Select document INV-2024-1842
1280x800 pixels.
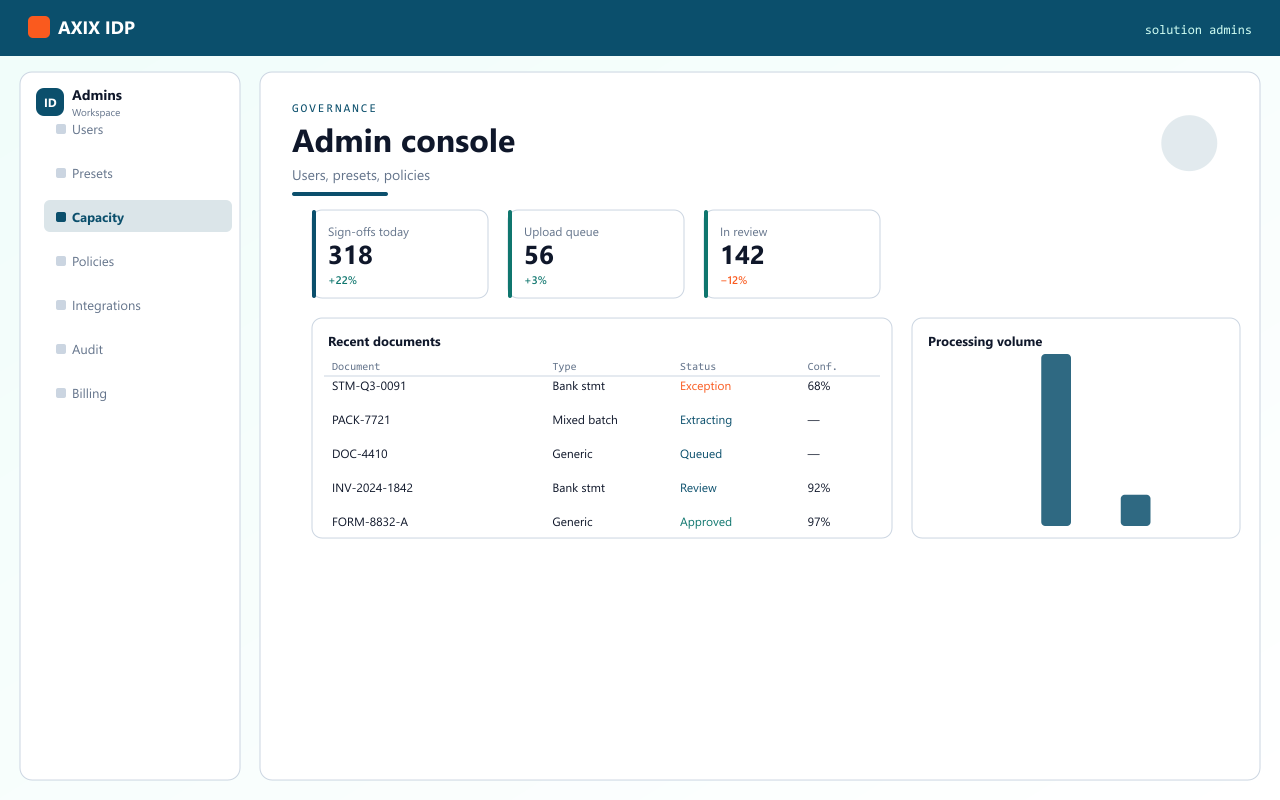(372, 488)
